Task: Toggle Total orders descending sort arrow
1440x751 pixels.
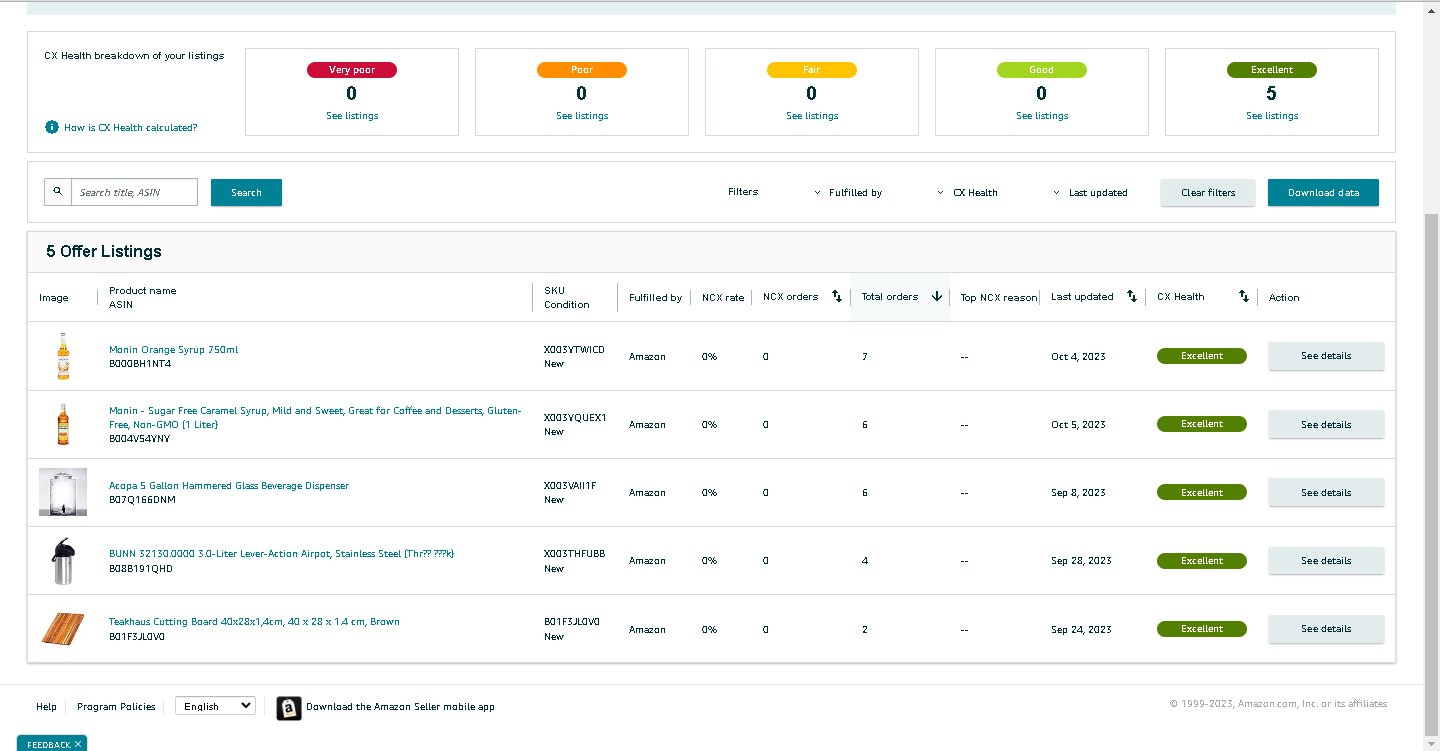Action: pos(937,297)
